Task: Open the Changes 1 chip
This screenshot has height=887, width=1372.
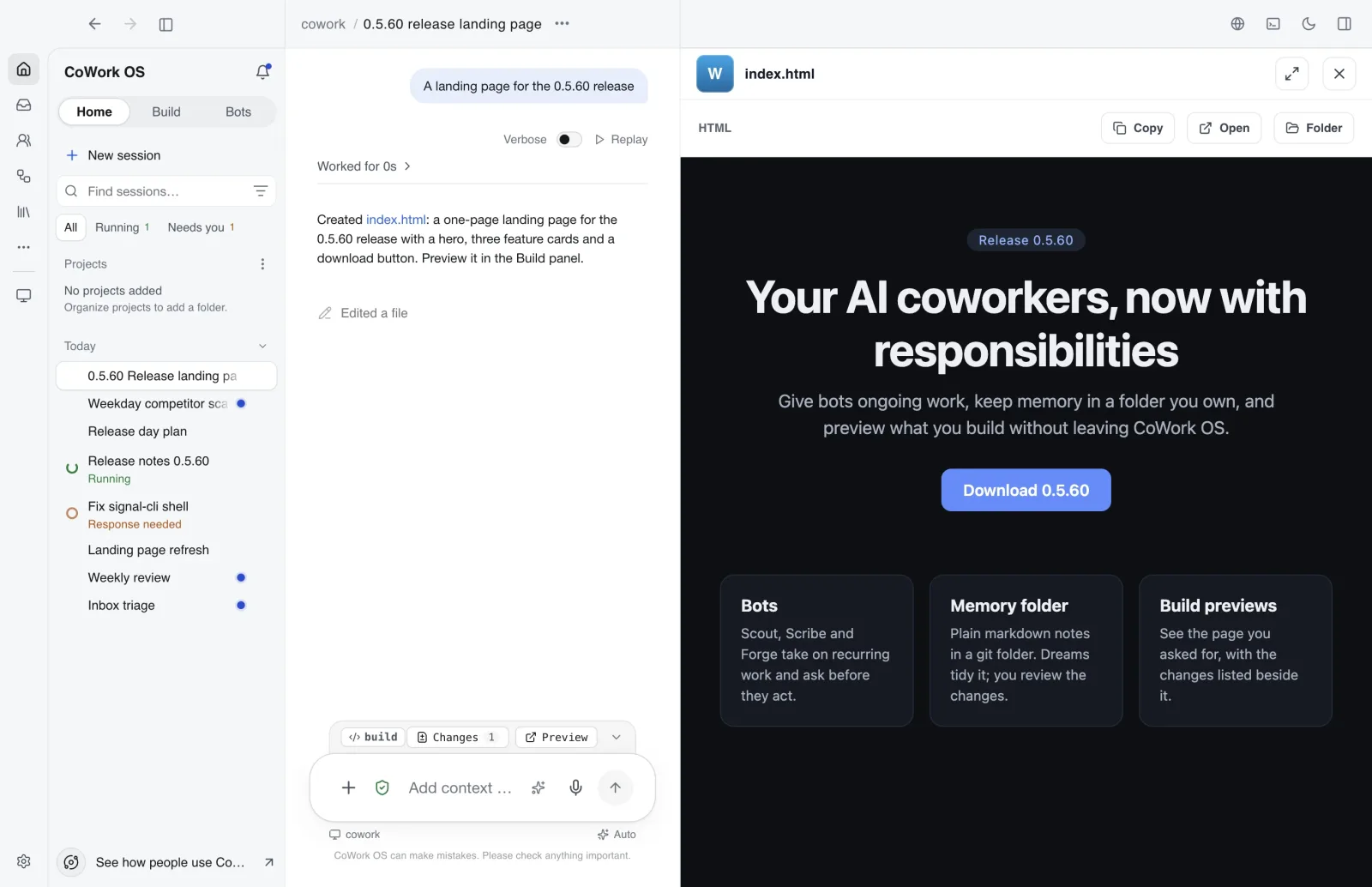Action: click(x=458, y=737)
